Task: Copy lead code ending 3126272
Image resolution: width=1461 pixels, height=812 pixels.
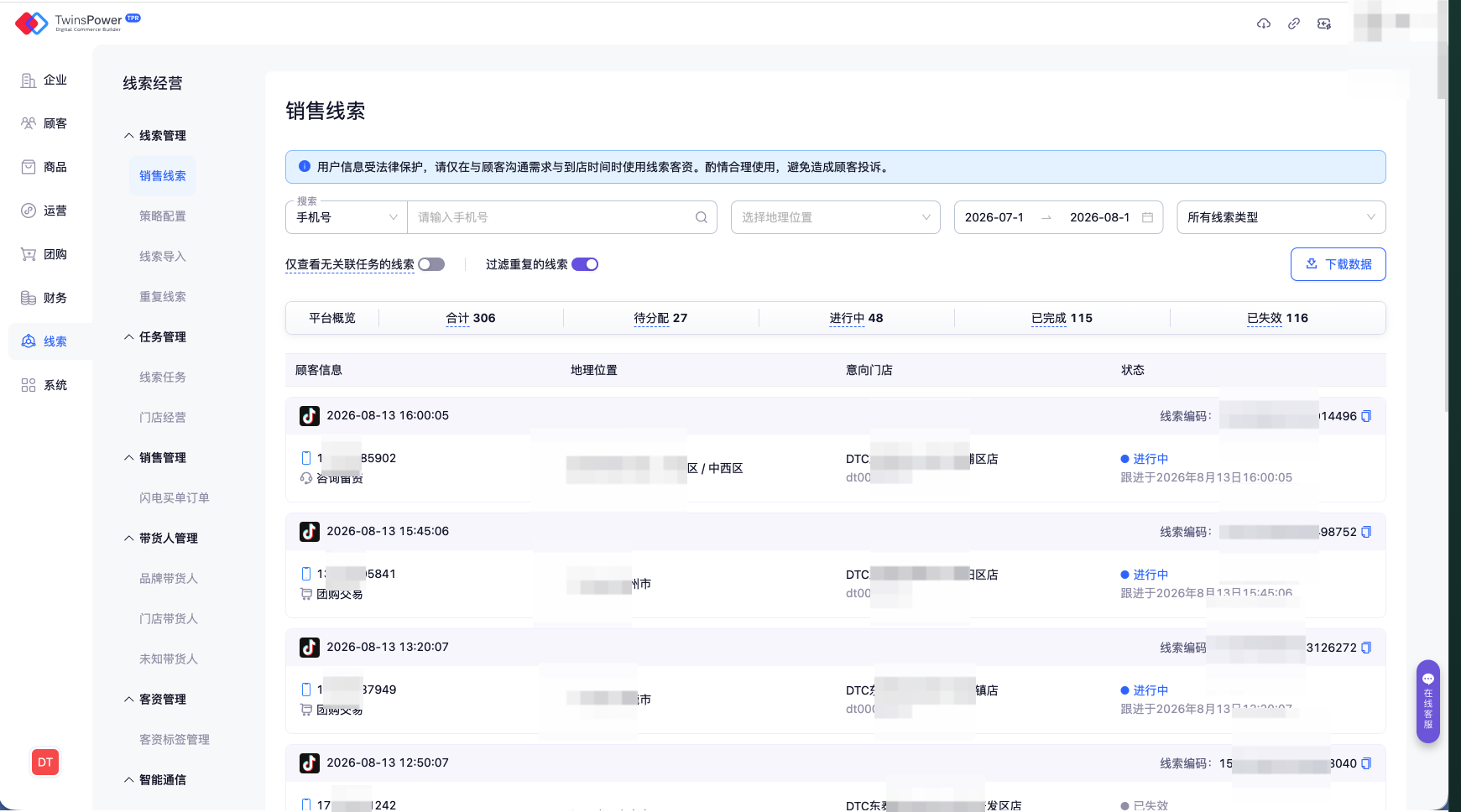Action: (x=1366, y=648)
